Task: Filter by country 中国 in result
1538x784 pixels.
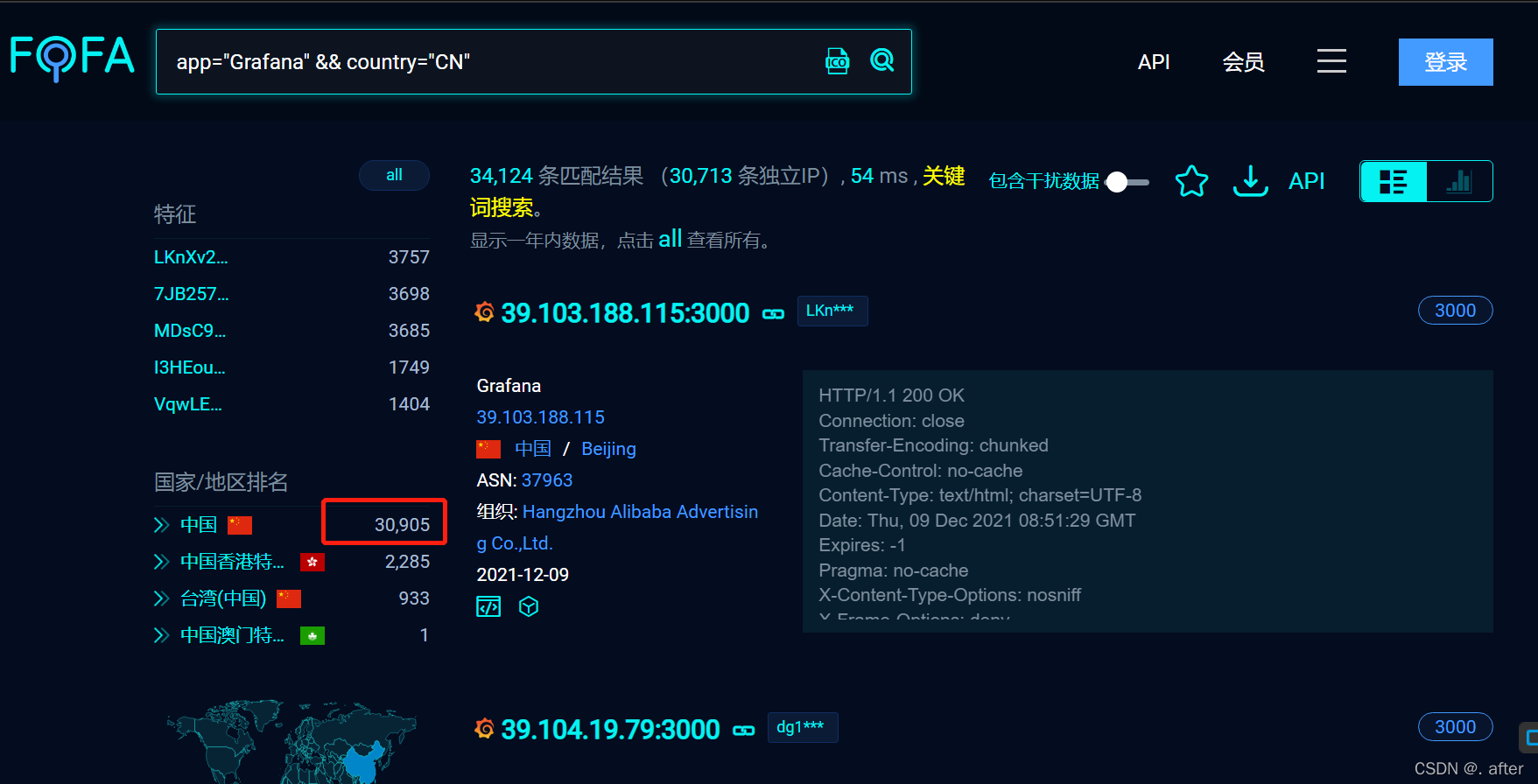Action: [x=533, y=449]
